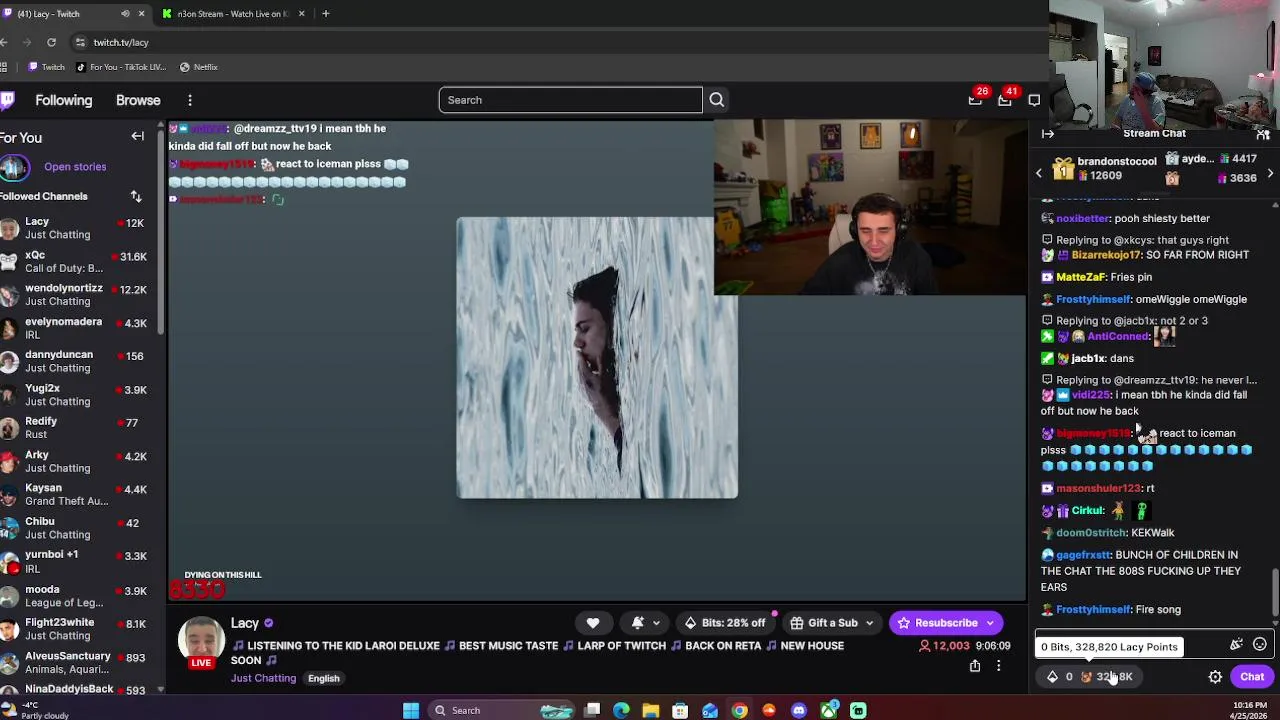Open Discord from the taskbar

(798, 710)
